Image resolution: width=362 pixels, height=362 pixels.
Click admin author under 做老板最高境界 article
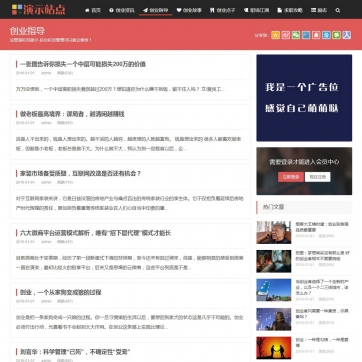point(46,123)
